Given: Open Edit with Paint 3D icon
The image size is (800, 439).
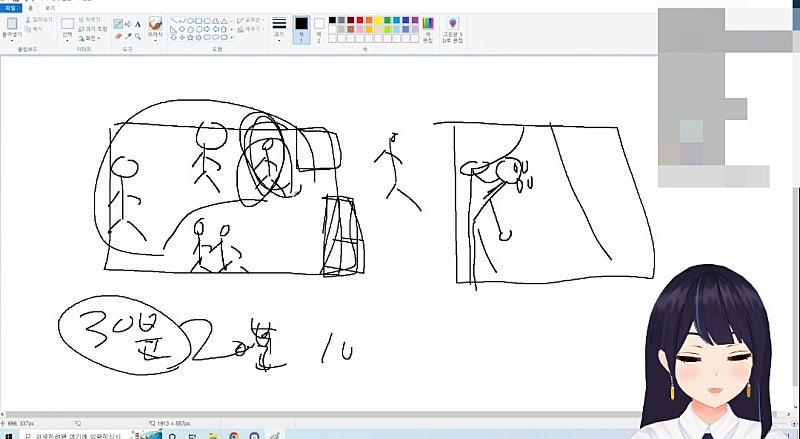Looking at the screenshot, I should coord(453,23).
